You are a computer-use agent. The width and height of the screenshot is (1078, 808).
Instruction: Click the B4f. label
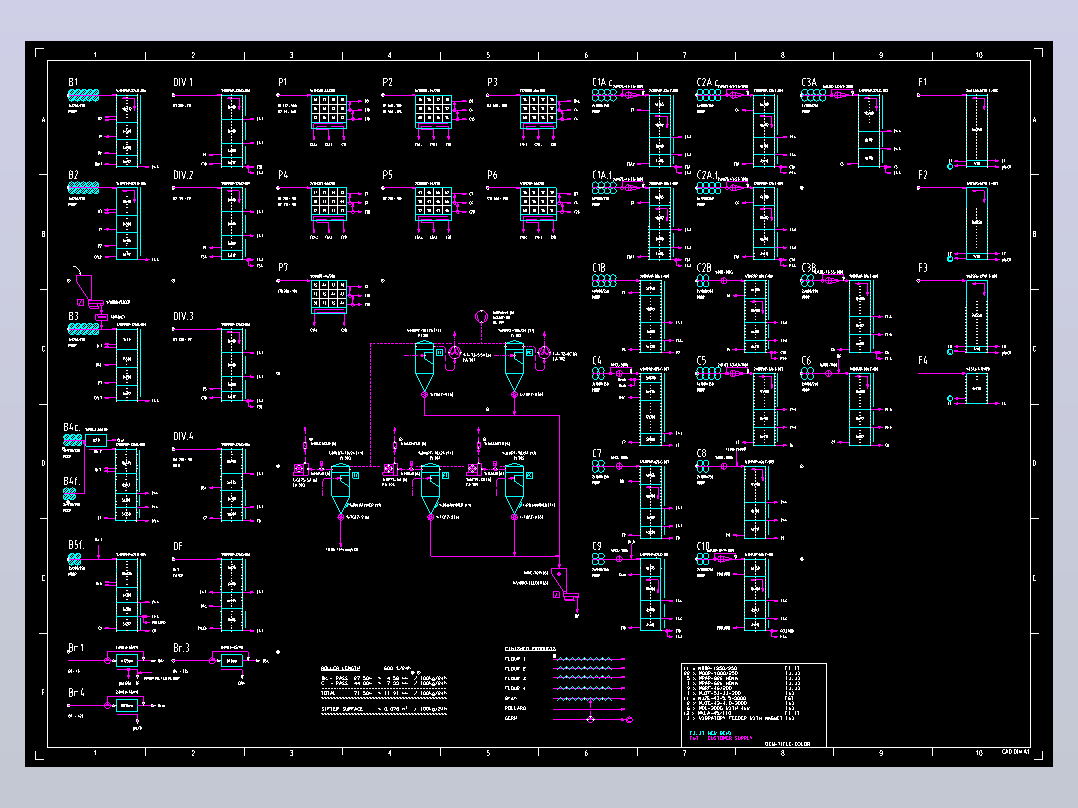pyautogui.click(x=72, y=481)
